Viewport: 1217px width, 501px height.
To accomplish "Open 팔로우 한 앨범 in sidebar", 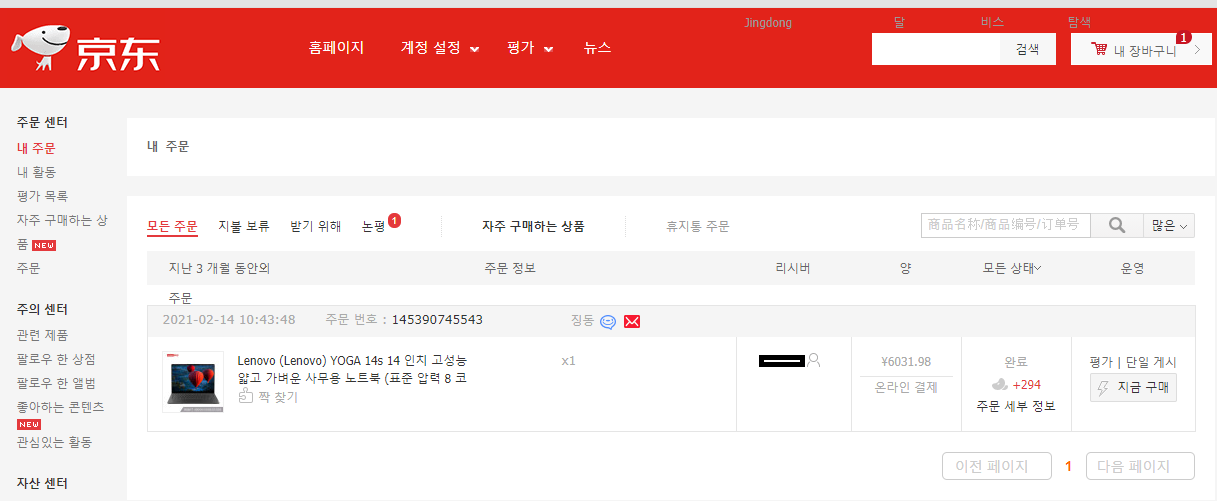I will point(56,383).
